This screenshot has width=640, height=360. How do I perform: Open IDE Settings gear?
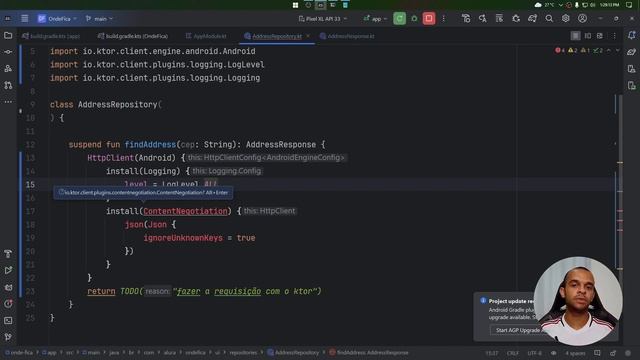coord(565,18)
